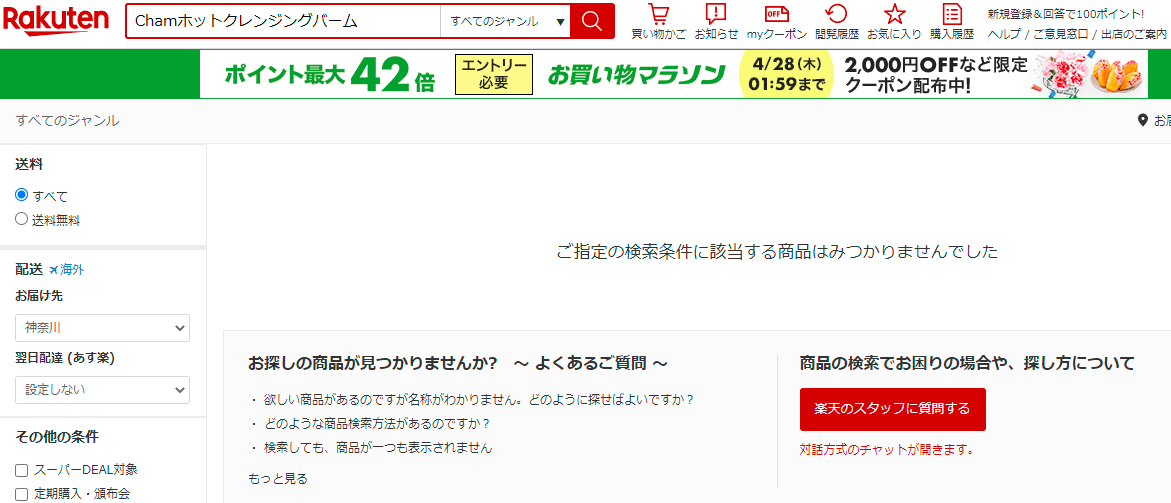Click the お買い物マラソン promotional banner
The image size is (1171, 503).
pyautogui.click(x=674, y=74)
